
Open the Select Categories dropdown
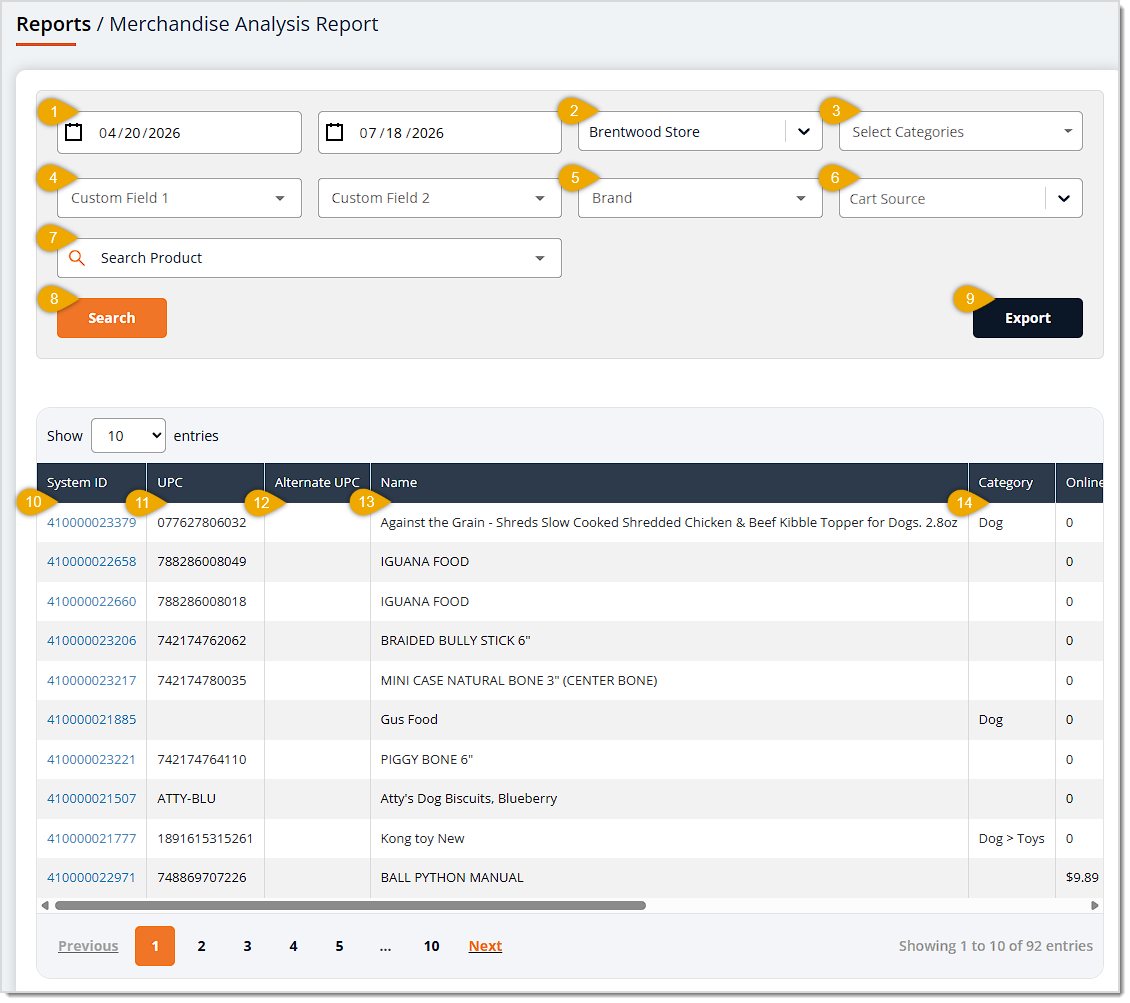point(961,132)
